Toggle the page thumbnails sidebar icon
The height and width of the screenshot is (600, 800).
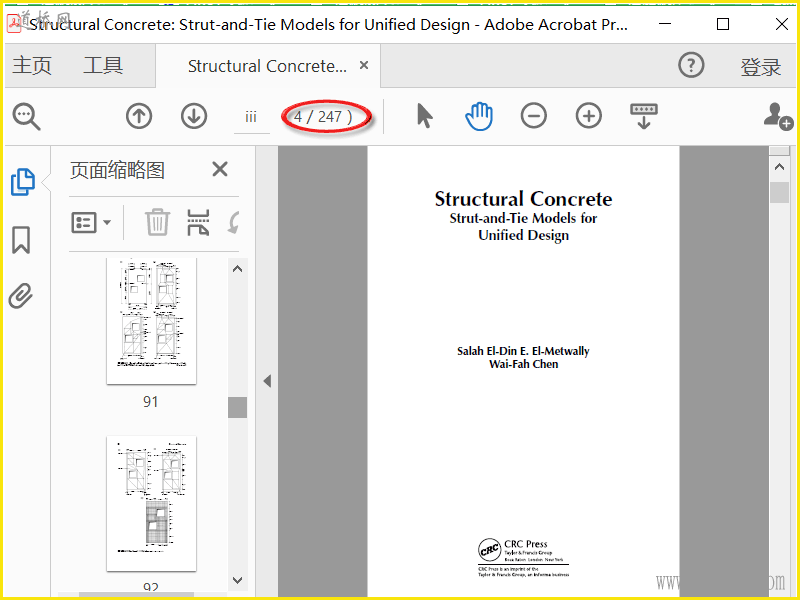coord(22,182)
